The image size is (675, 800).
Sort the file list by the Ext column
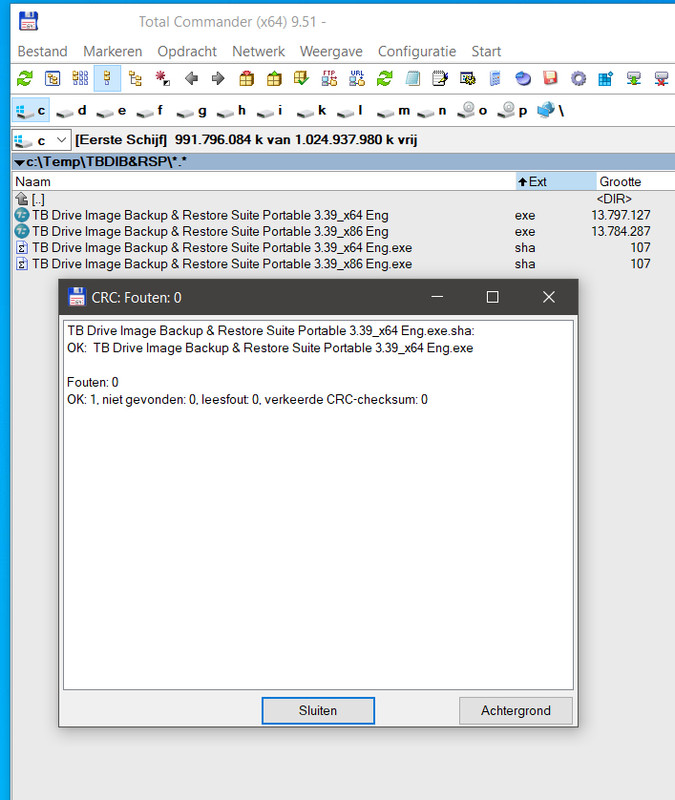tap(556, 182)
